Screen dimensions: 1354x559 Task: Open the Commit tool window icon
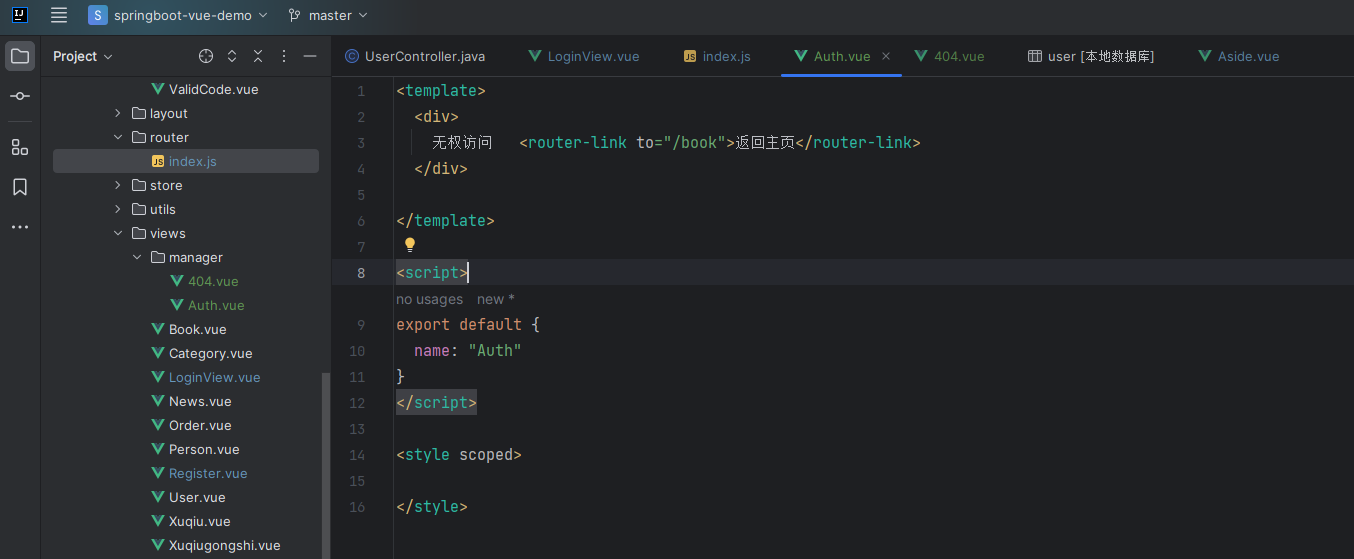[x=20, y=96]
